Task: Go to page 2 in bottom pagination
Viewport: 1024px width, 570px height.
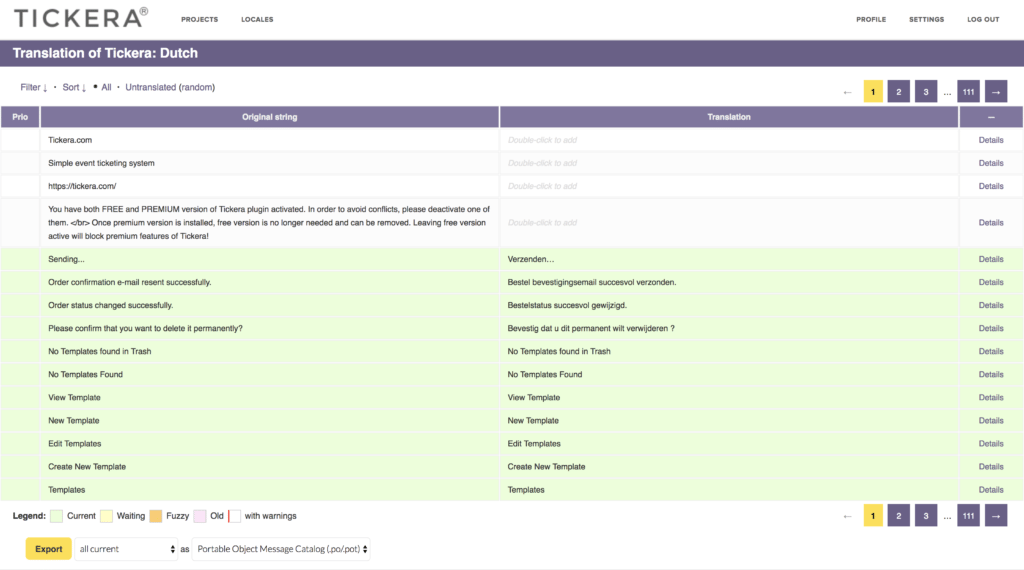Action: [899, 516]
